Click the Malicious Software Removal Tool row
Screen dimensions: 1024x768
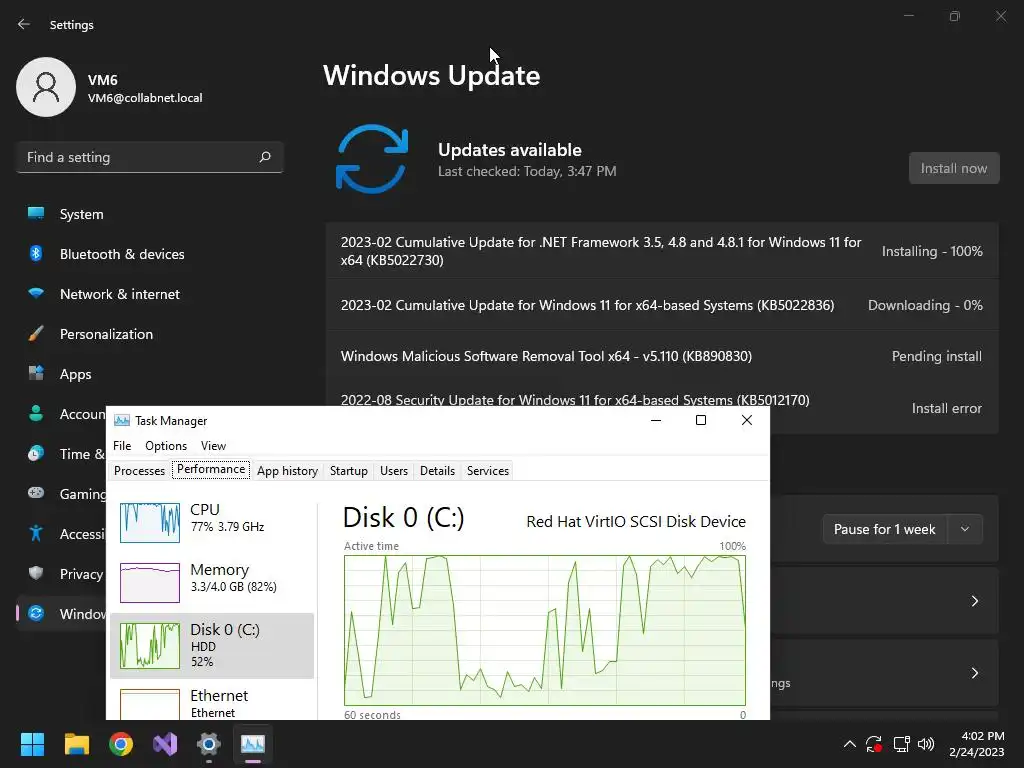[x=662, y=357]
